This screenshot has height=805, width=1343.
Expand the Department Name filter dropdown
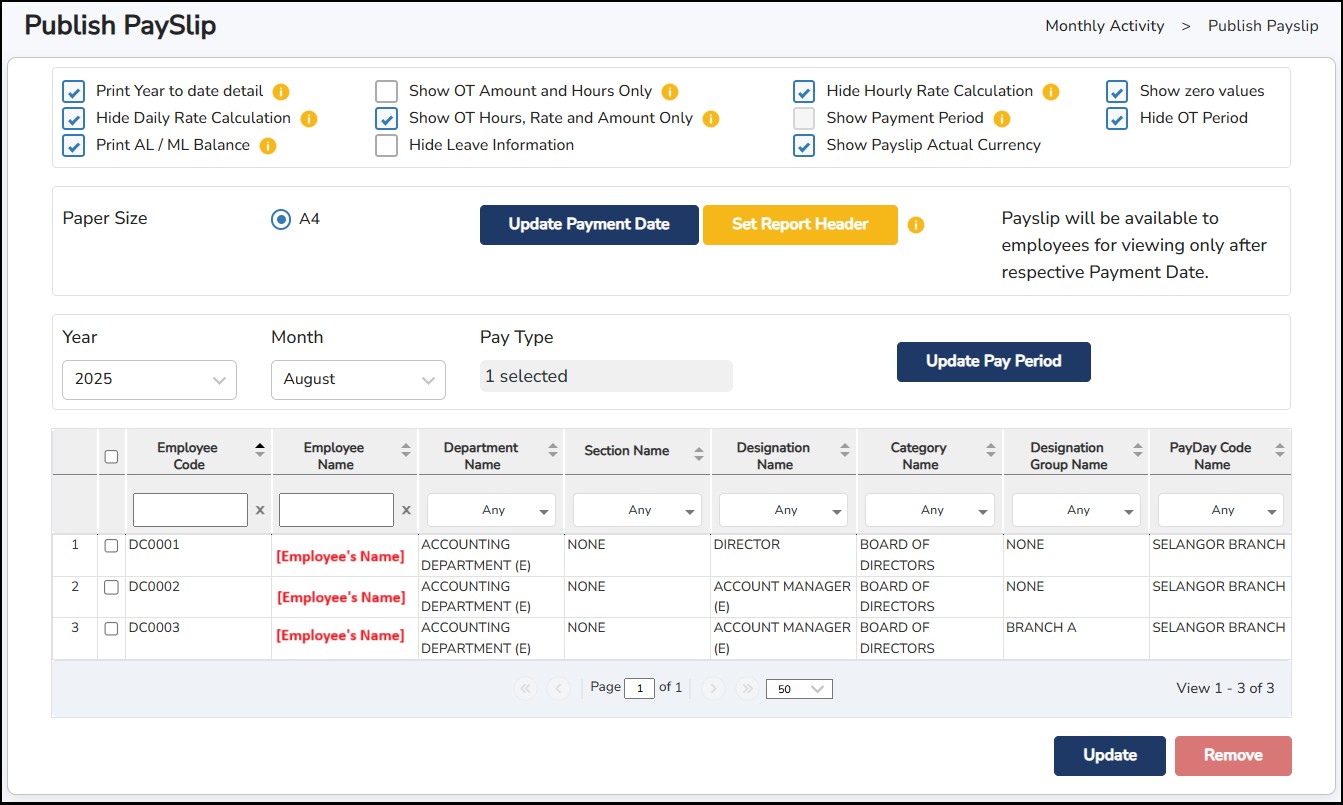click(x=492, y=510)
